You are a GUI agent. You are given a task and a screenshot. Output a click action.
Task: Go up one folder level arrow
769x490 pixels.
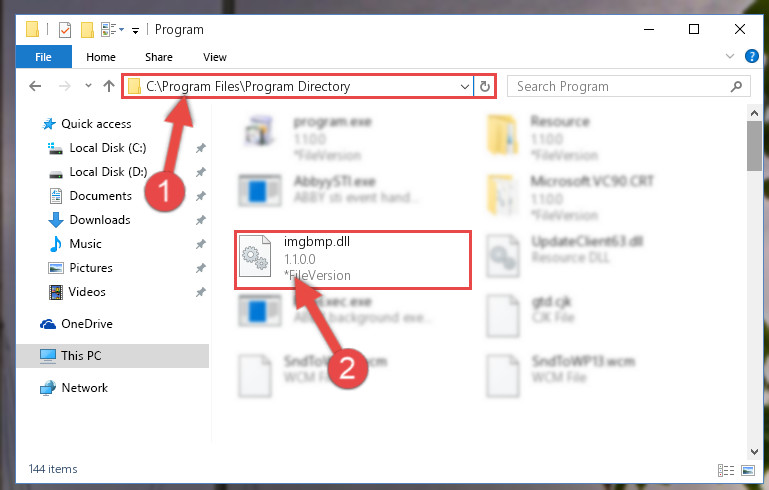[109, 86]
